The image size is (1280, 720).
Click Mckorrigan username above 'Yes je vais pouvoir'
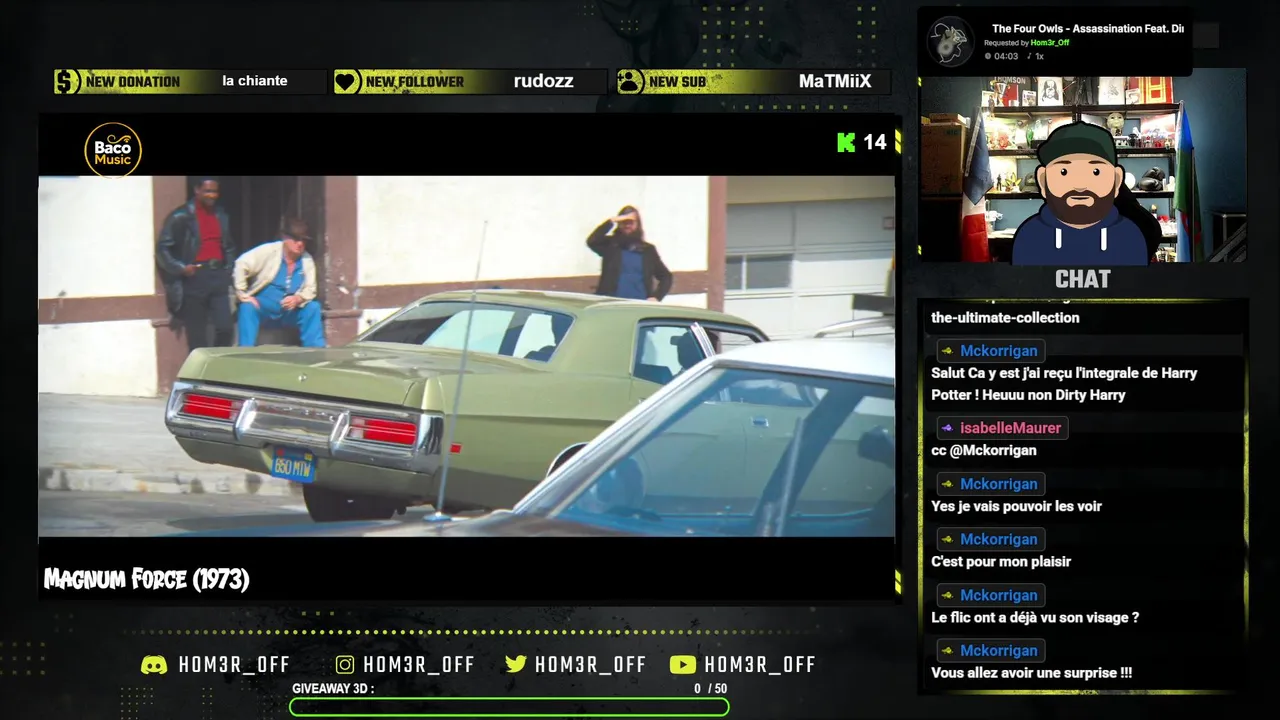pyautogui.click(x=999, y=484)
